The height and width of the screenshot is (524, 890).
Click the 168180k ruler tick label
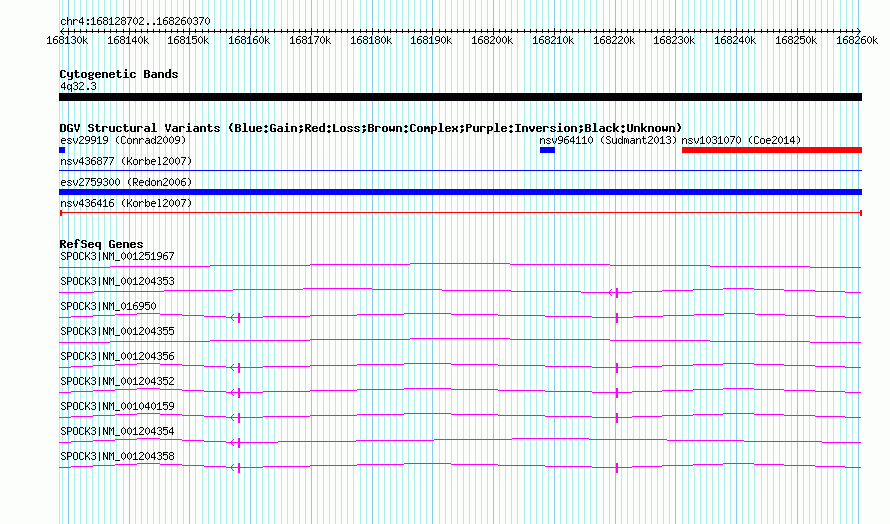point(371,40)
